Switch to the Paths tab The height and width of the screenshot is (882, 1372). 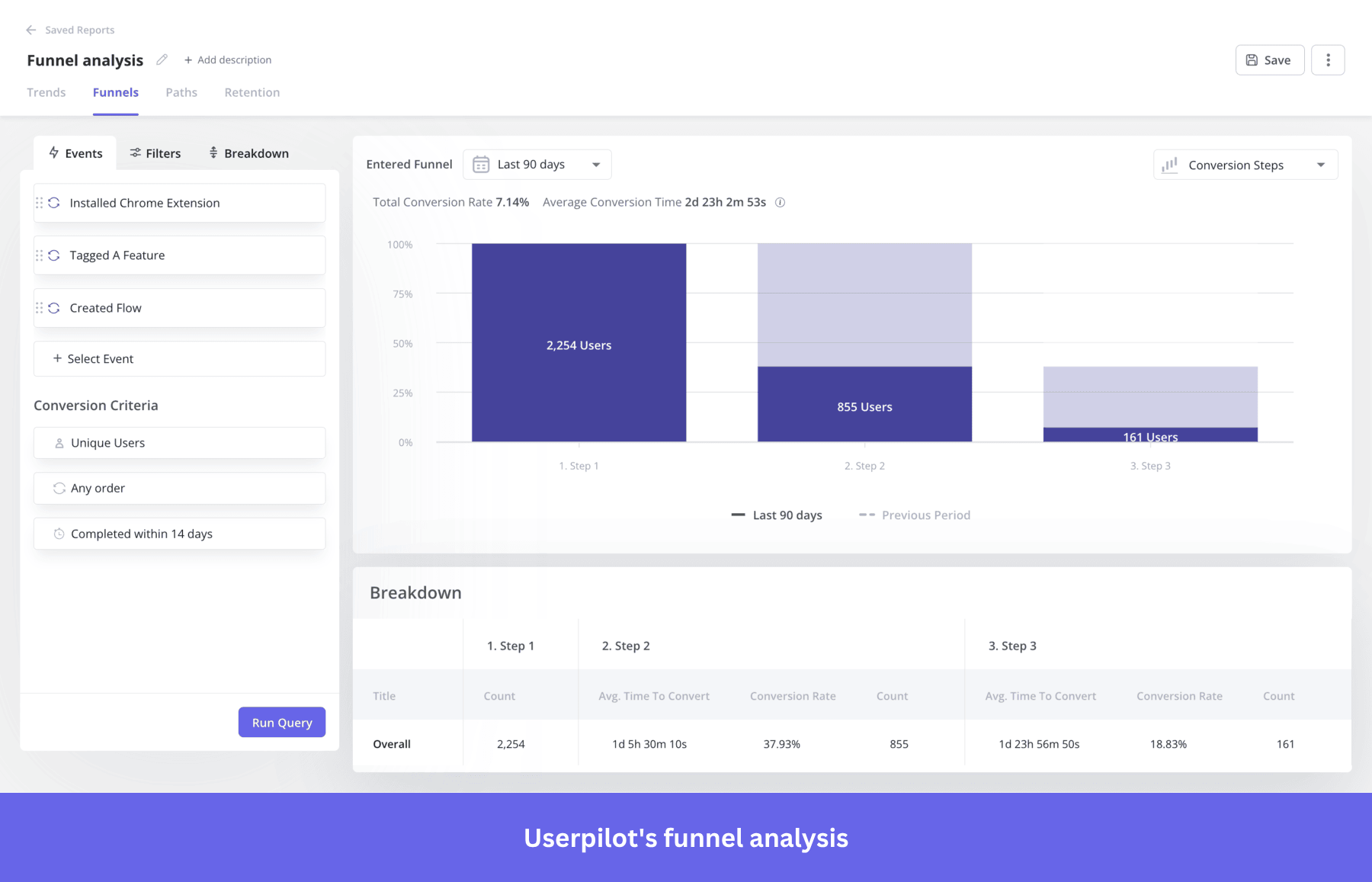pyautogui.click(x=181, y=92)
